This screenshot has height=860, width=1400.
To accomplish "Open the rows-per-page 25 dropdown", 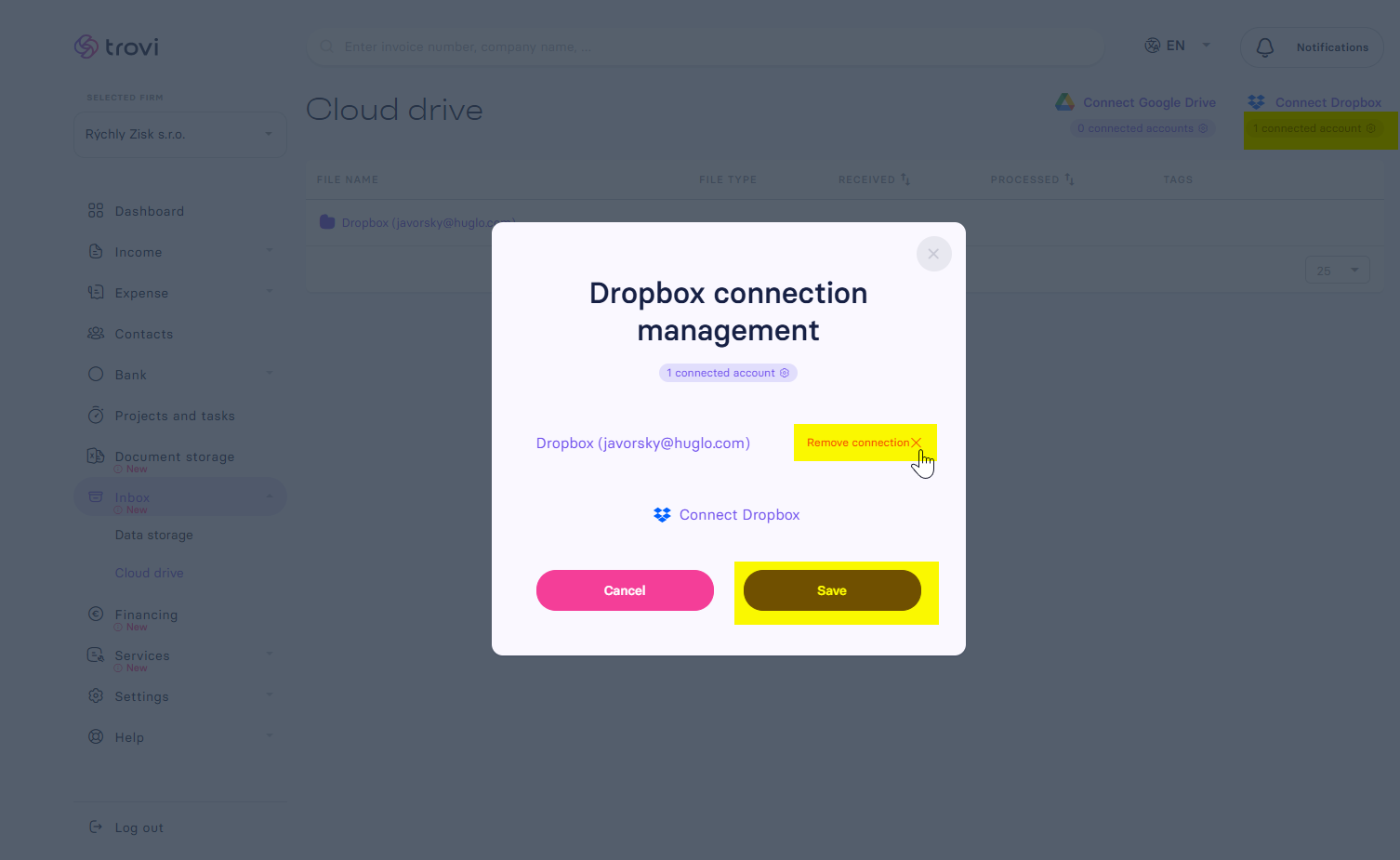I will point(1338,271).
